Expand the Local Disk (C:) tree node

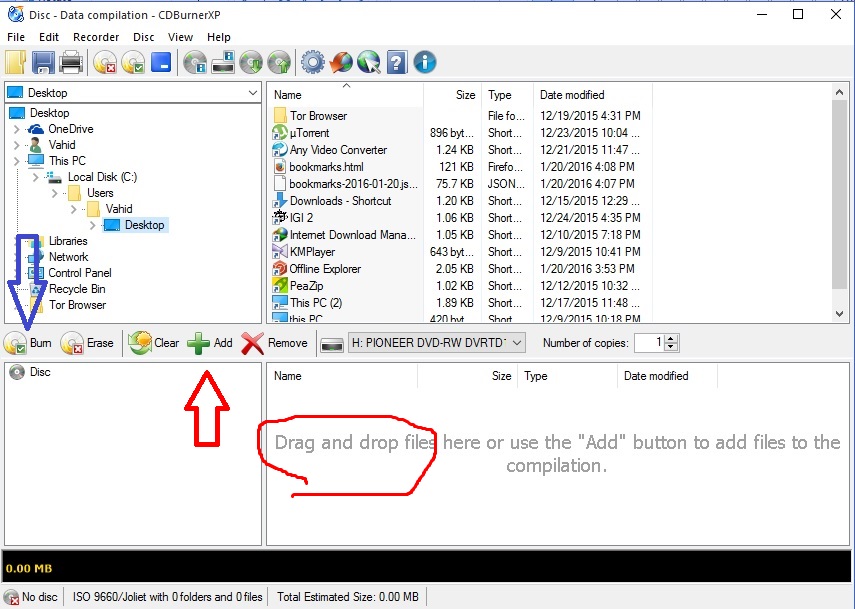tap(35, 177)
